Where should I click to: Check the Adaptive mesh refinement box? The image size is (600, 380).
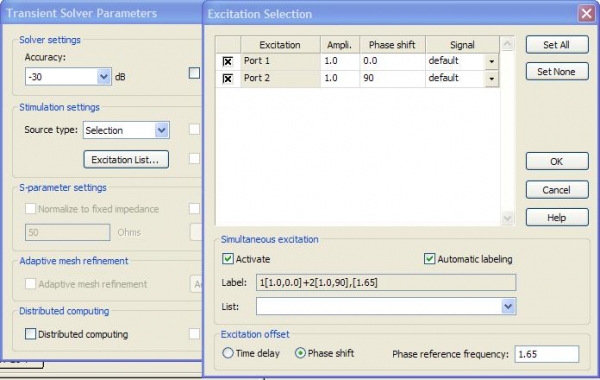tap(30, 284)
